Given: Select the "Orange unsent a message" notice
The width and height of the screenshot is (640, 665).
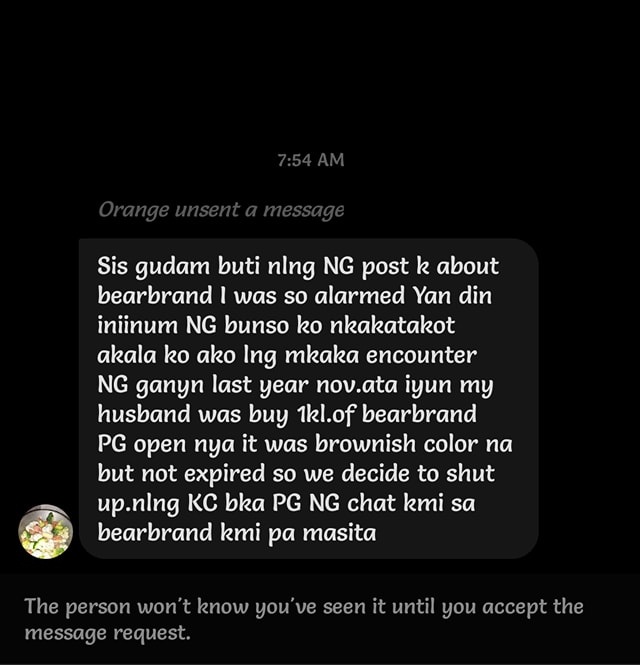Looking at the screenshot, I should click(221, 210).
